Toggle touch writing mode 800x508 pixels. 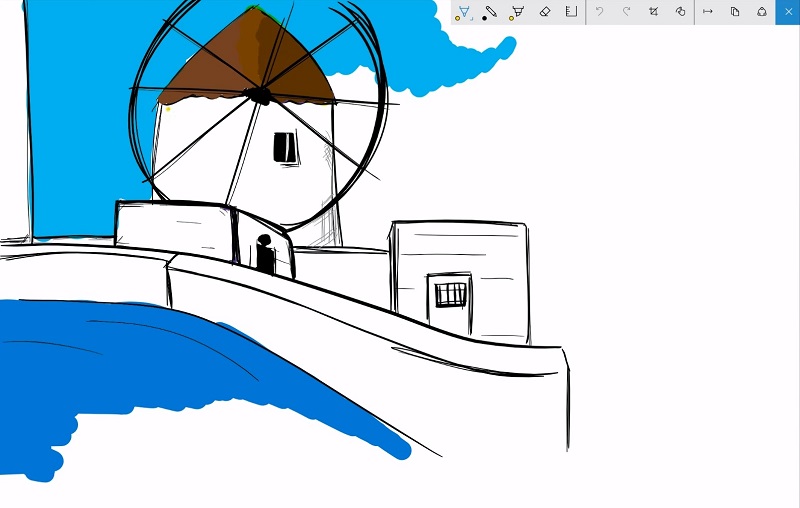pyautogui.click(x=681, y=11)
